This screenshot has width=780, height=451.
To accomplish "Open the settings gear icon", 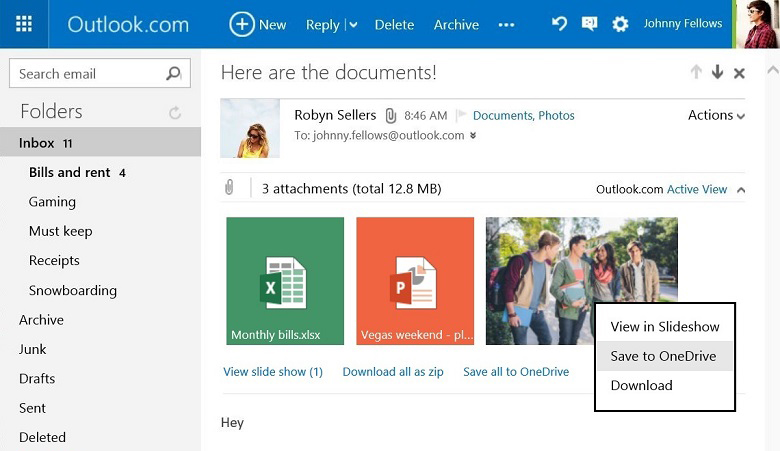I will [x=620, y=24].
